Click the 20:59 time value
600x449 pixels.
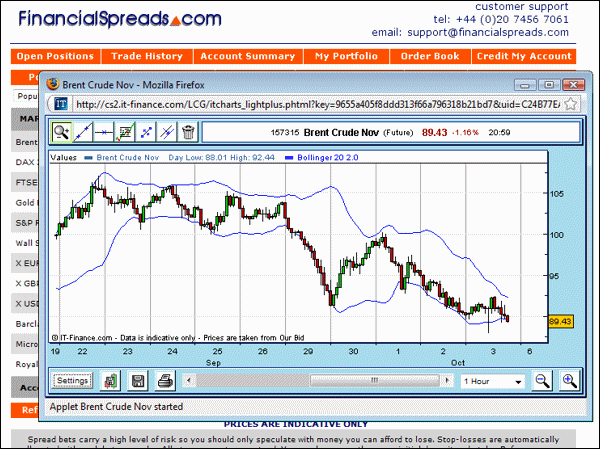coord(499,132)
